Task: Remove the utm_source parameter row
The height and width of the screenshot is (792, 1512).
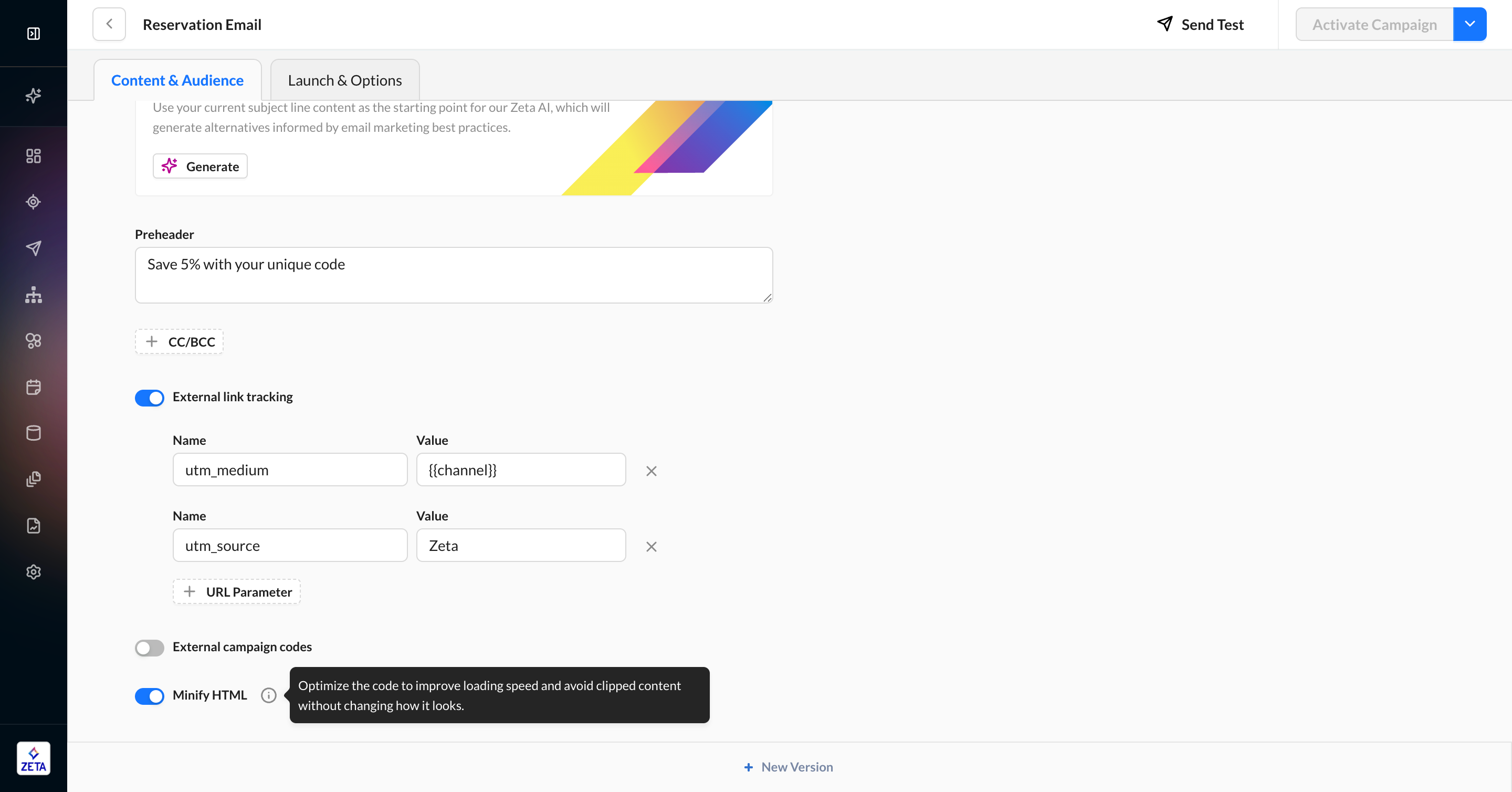Action: click(651, 547)
